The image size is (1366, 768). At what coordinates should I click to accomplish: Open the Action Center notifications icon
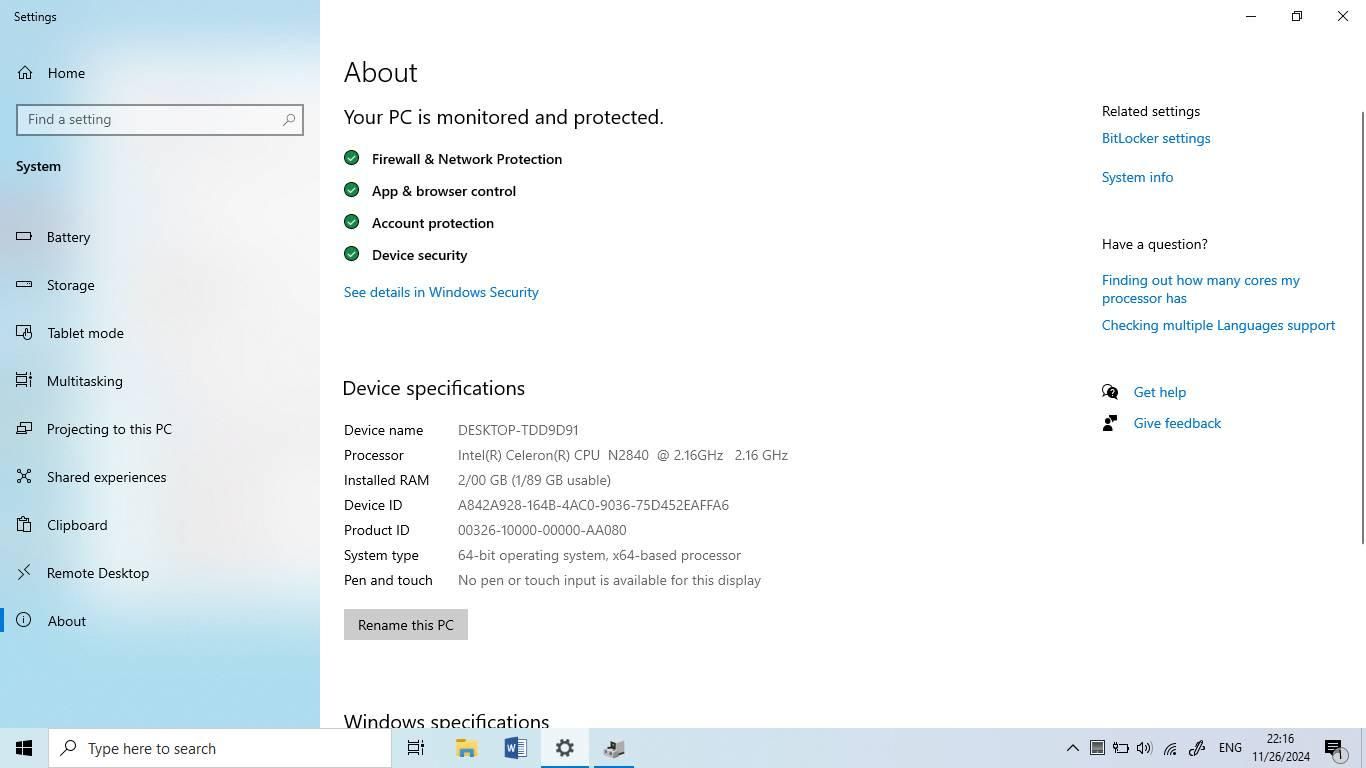point(1334,748)
